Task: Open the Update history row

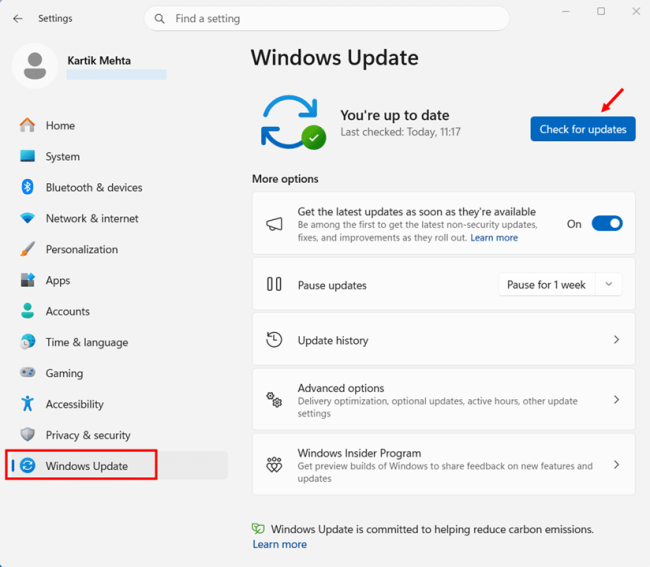Action: point(444,339)
